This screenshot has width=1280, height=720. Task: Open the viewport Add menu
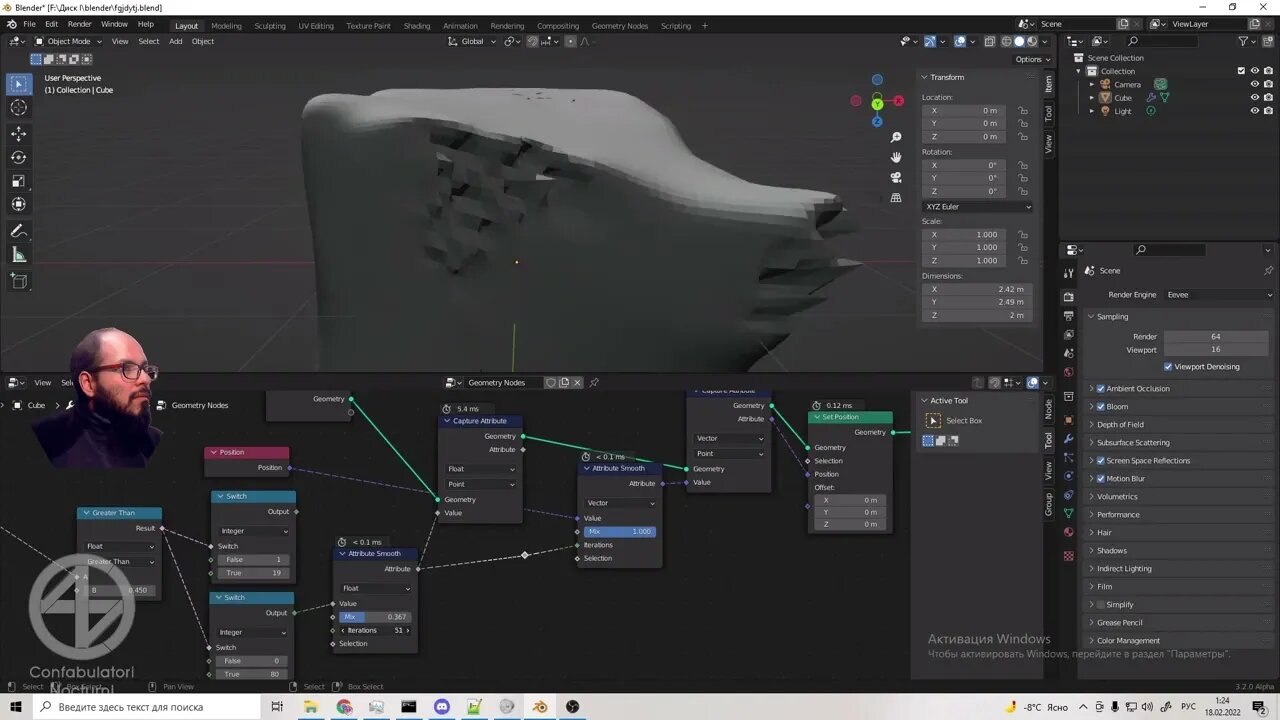pyautogui.click(x=176, y=41)
